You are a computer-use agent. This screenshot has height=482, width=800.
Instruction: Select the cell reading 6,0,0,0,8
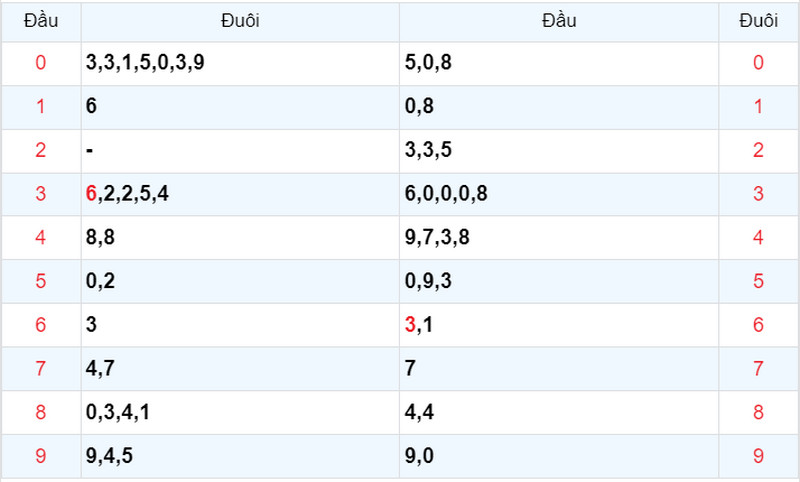click(559, 194)
